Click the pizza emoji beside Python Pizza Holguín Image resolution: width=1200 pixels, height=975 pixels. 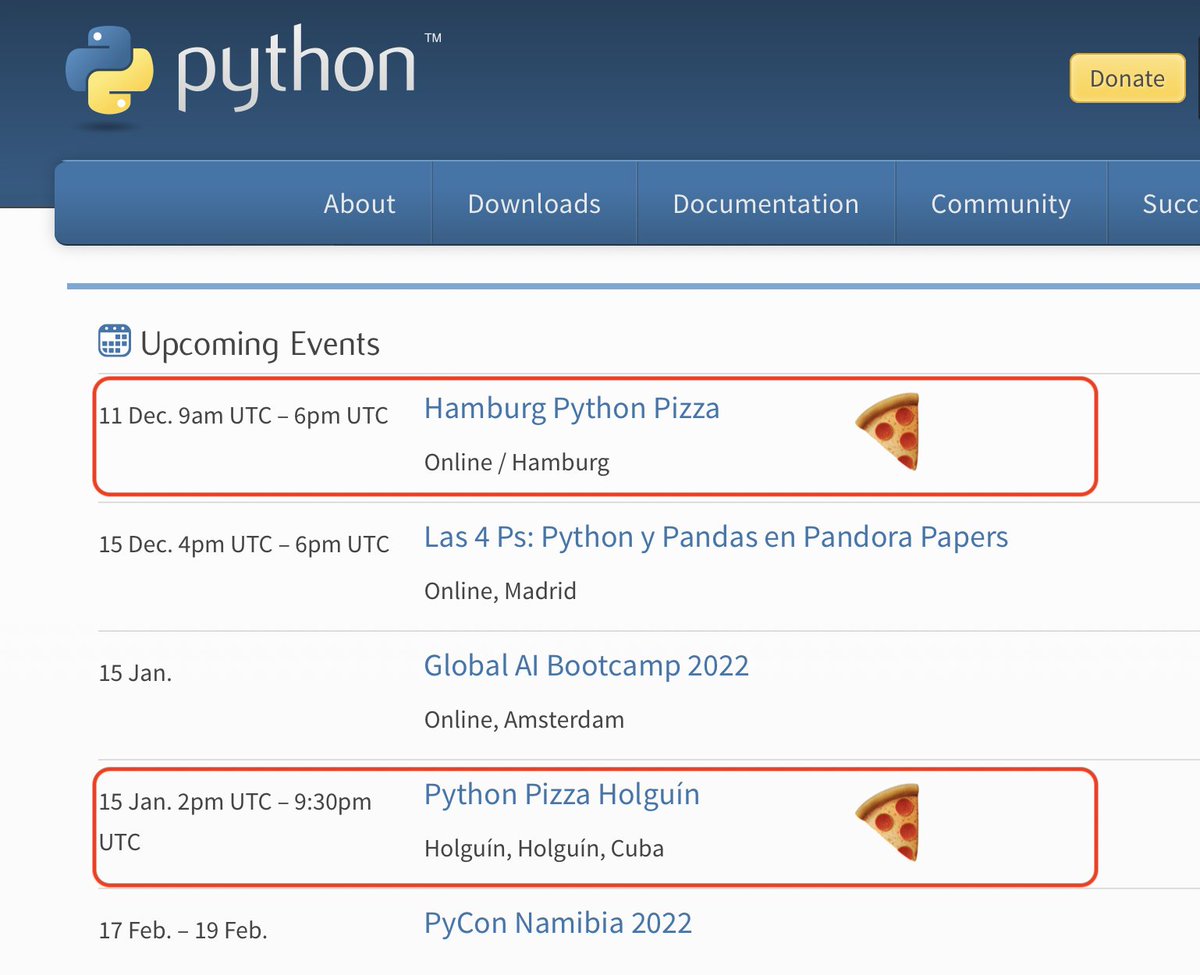(x=888, y=822)
